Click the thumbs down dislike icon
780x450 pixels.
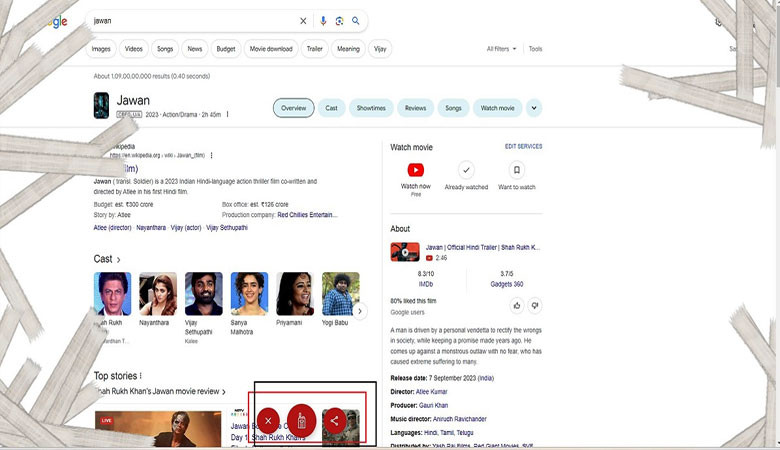535,305
